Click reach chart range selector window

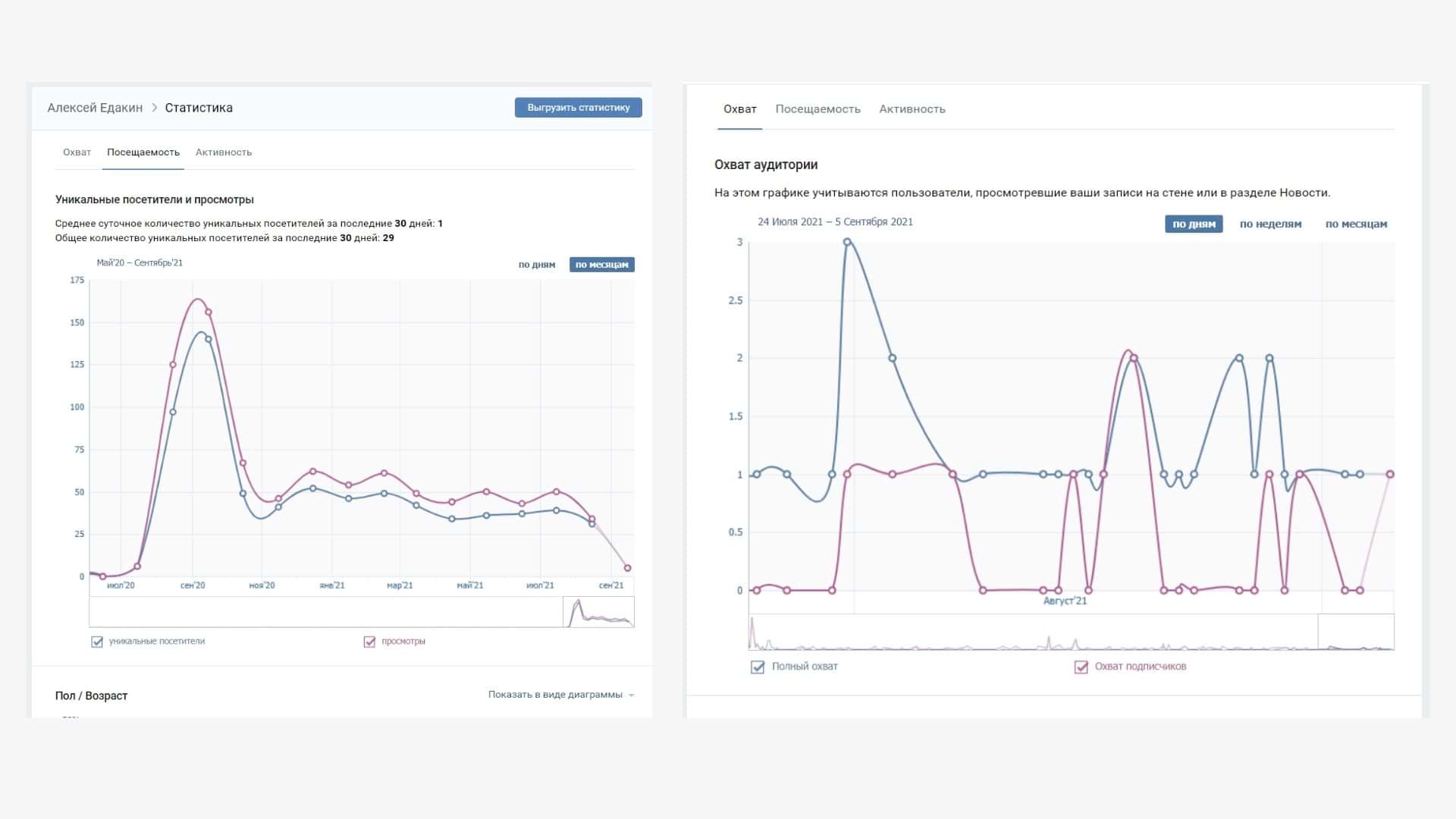click(1356, 632)
